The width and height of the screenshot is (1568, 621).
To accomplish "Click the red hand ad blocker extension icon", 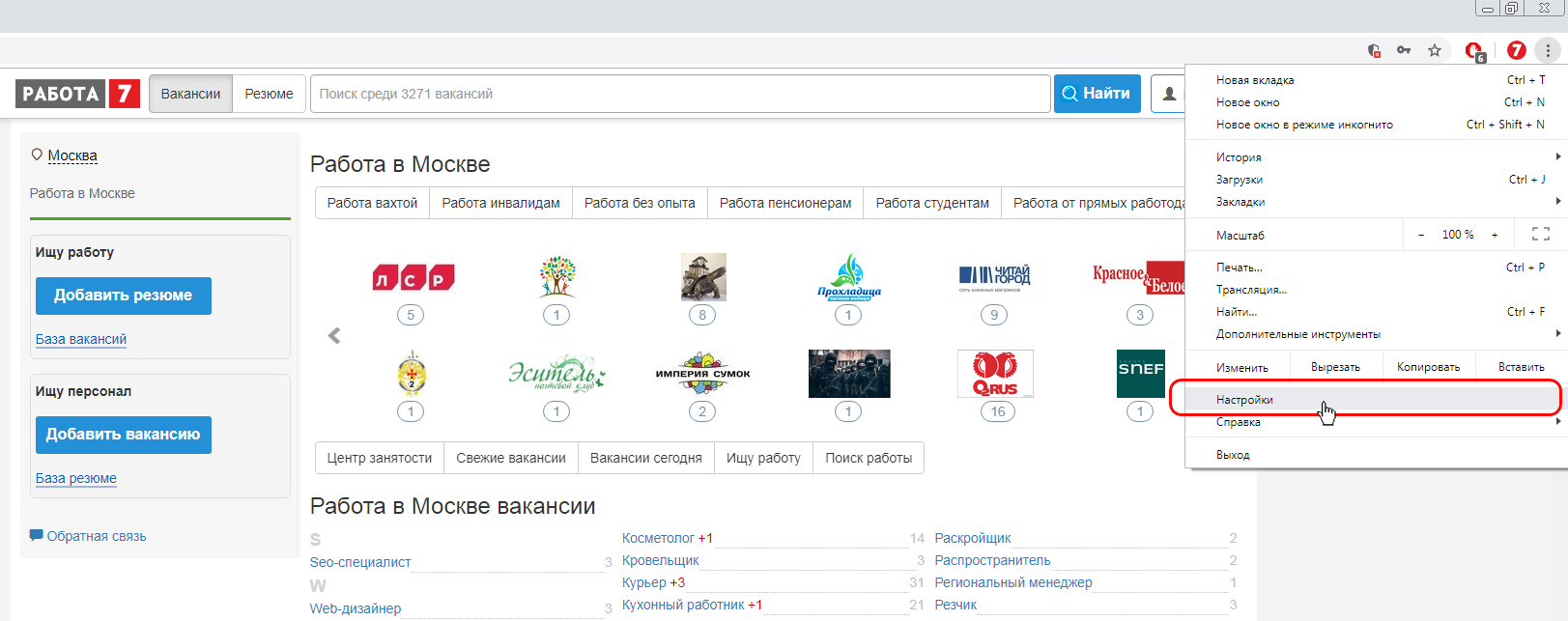I will pos(1473,51).
